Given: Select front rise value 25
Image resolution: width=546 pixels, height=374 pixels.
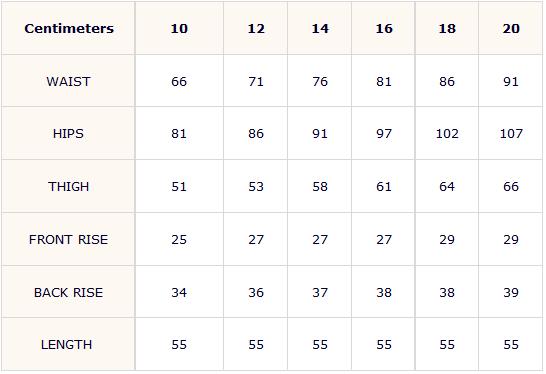Looking at the screenshot, I should [179, 240].
